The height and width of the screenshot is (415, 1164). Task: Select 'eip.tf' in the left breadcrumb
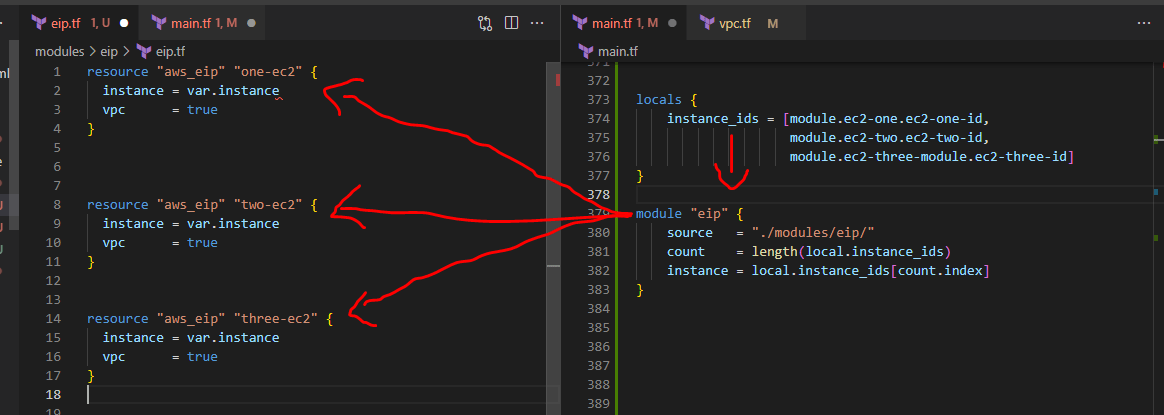(171, 51)
